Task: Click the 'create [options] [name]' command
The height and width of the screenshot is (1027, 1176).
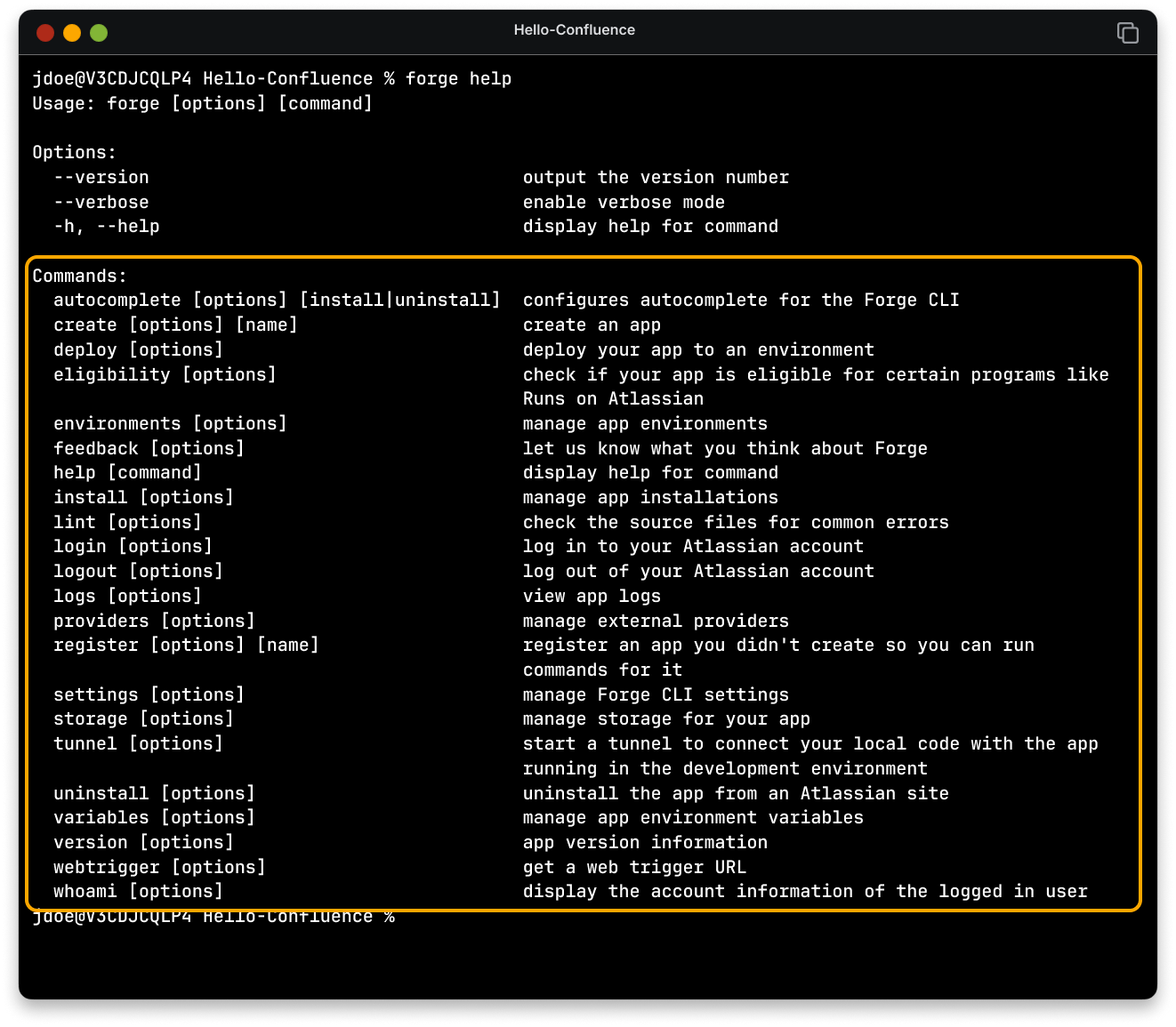Action: [x=175, y=325]
